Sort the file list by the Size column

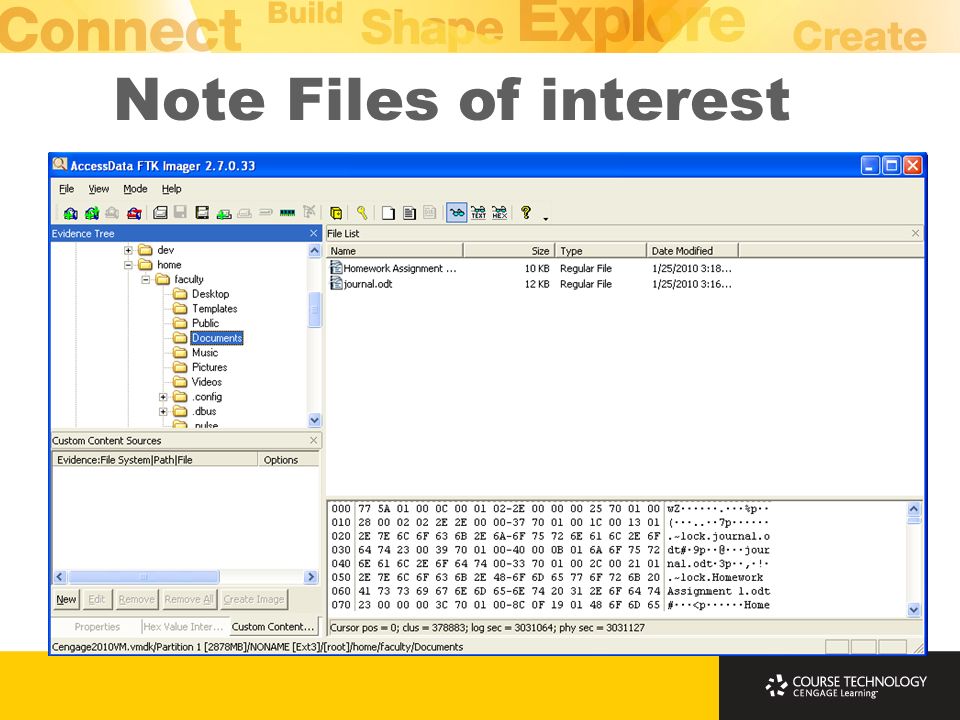coord(509,250)
